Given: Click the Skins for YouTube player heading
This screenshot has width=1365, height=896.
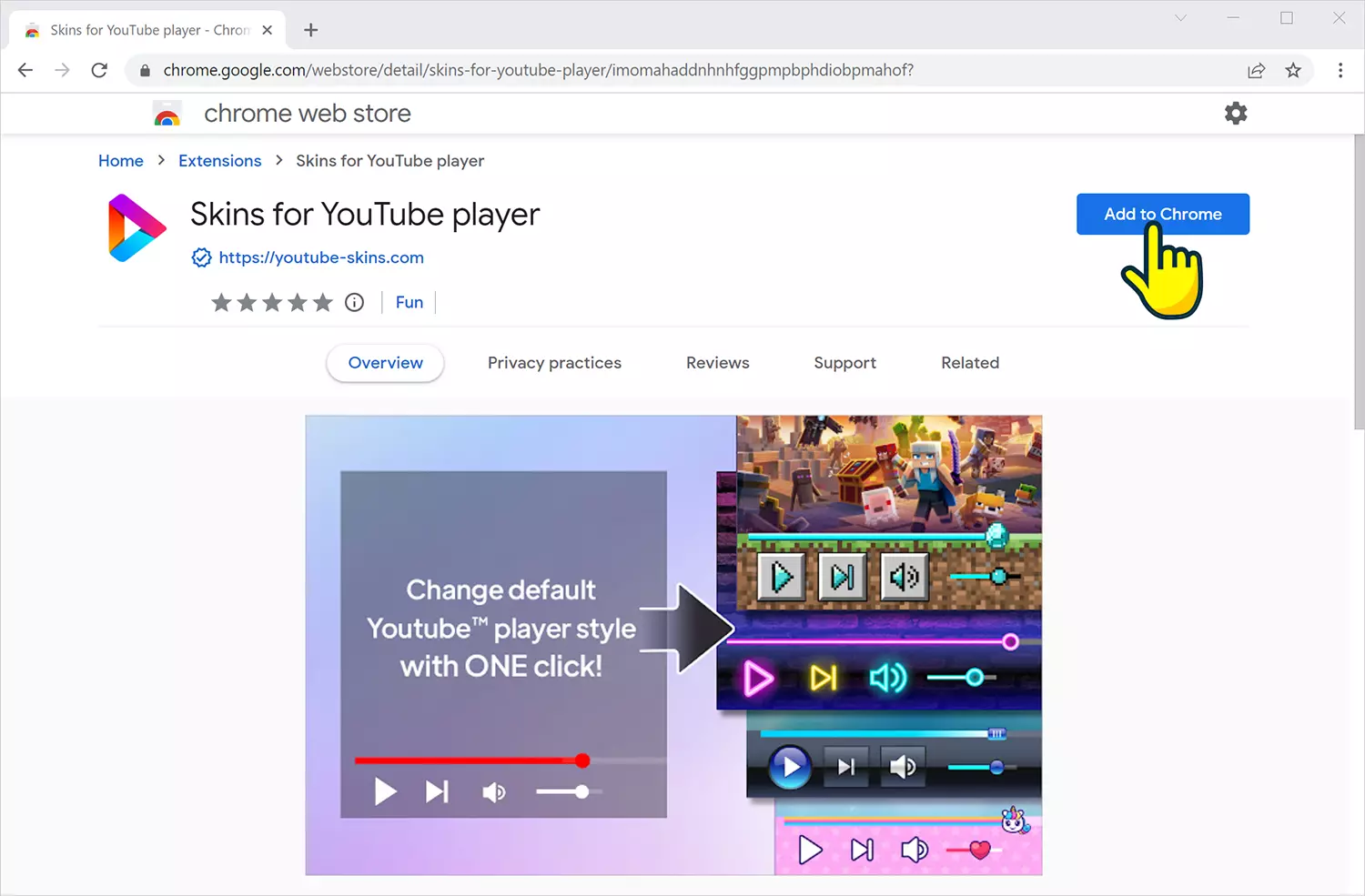Looking at the screenshot, I should [365, 215].
